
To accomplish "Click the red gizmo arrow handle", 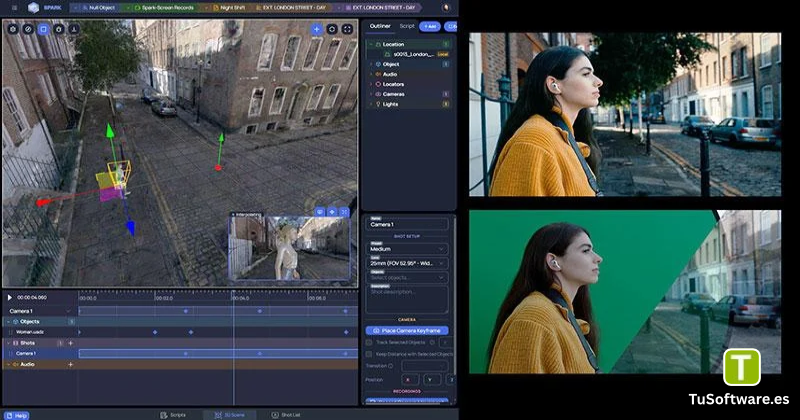I will [x=43, y=202].
